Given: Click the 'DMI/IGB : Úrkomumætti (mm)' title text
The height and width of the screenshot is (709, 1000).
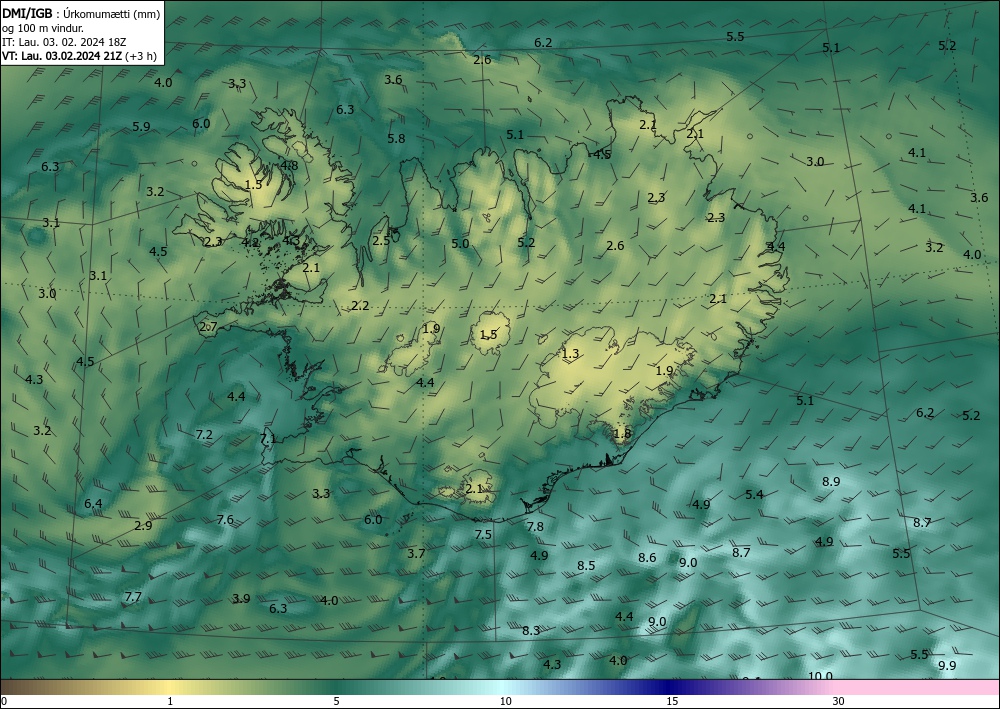Looking at the screenshot, I should point(81,13).
